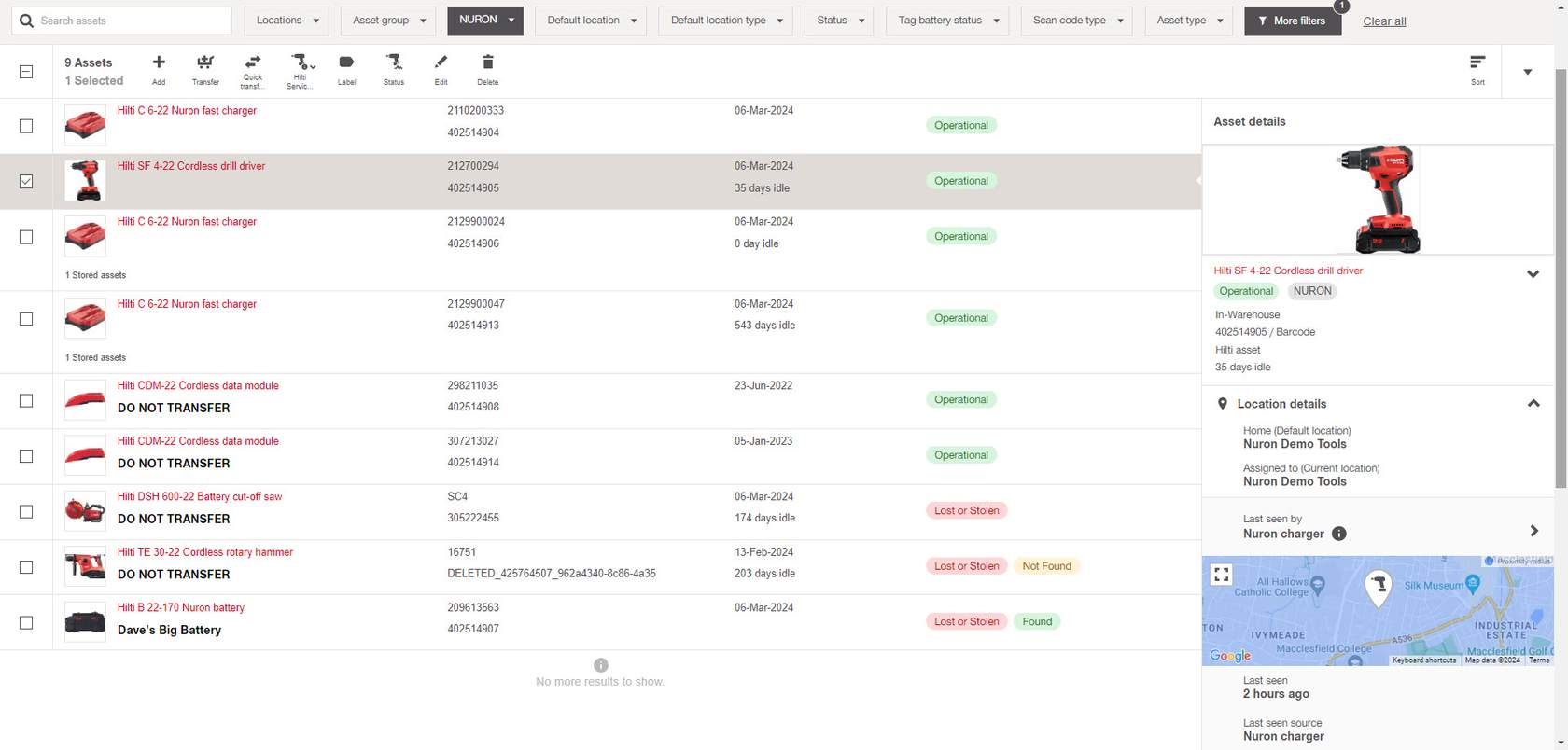The width and height of the screenshot is (1568, 750).
Task: Check the CDM-22 data module row 307213027
Action: 26,456
